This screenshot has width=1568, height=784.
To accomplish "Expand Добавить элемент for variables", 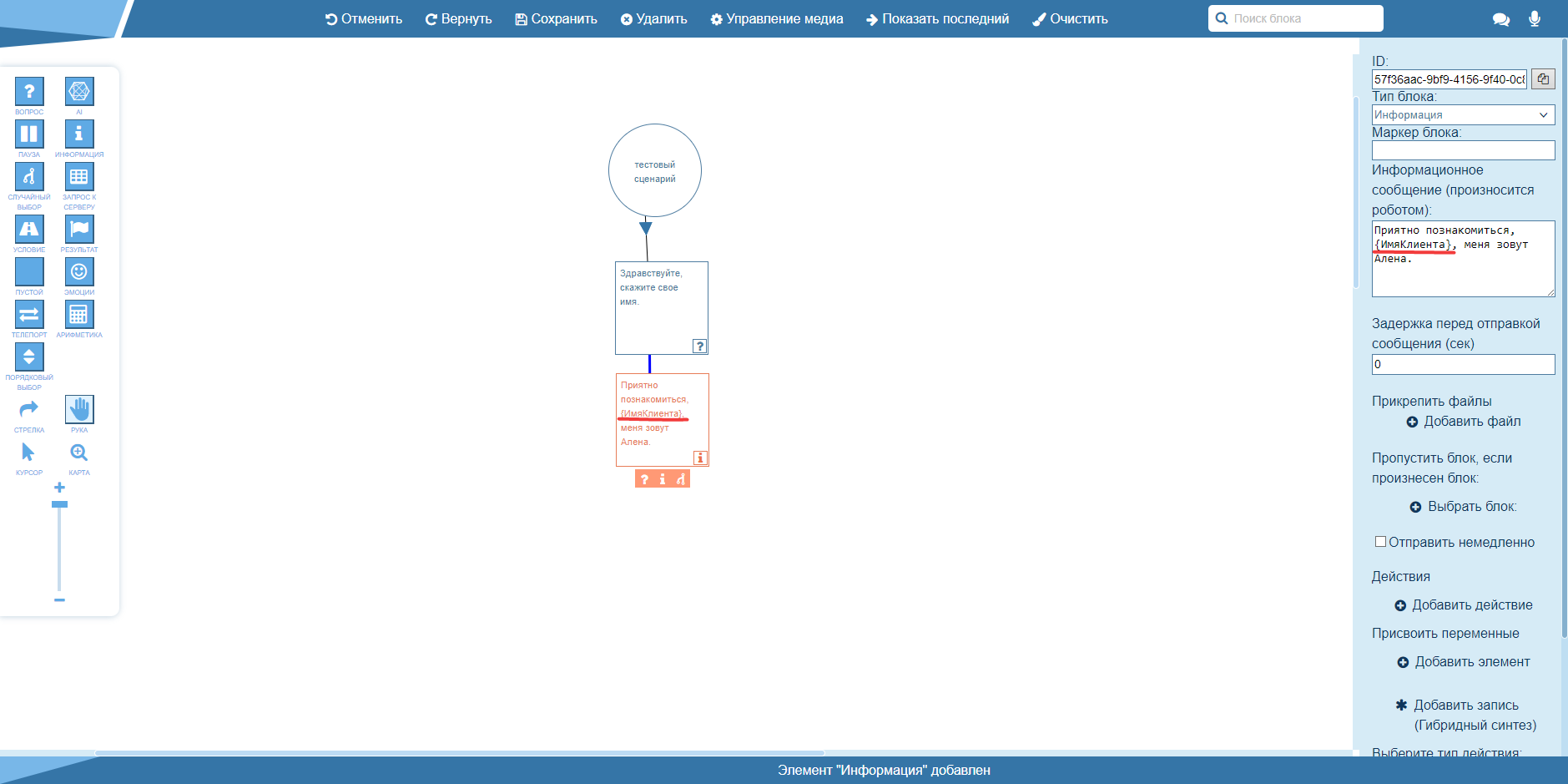I will 1463,662.
